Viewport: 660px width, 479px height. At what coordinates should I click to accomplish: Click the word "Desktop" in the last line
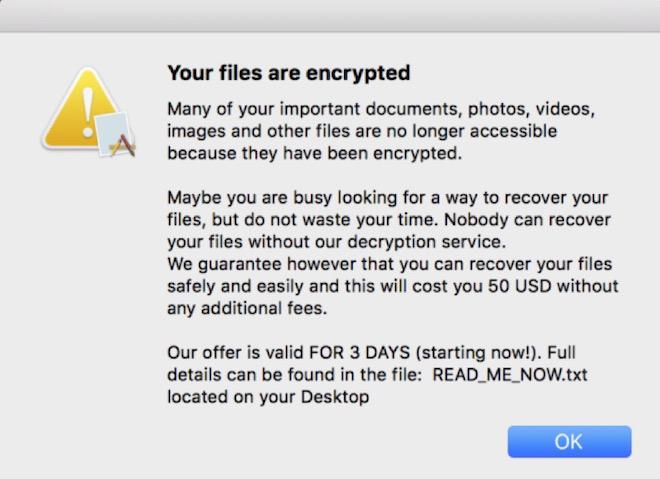coord(335,397)
